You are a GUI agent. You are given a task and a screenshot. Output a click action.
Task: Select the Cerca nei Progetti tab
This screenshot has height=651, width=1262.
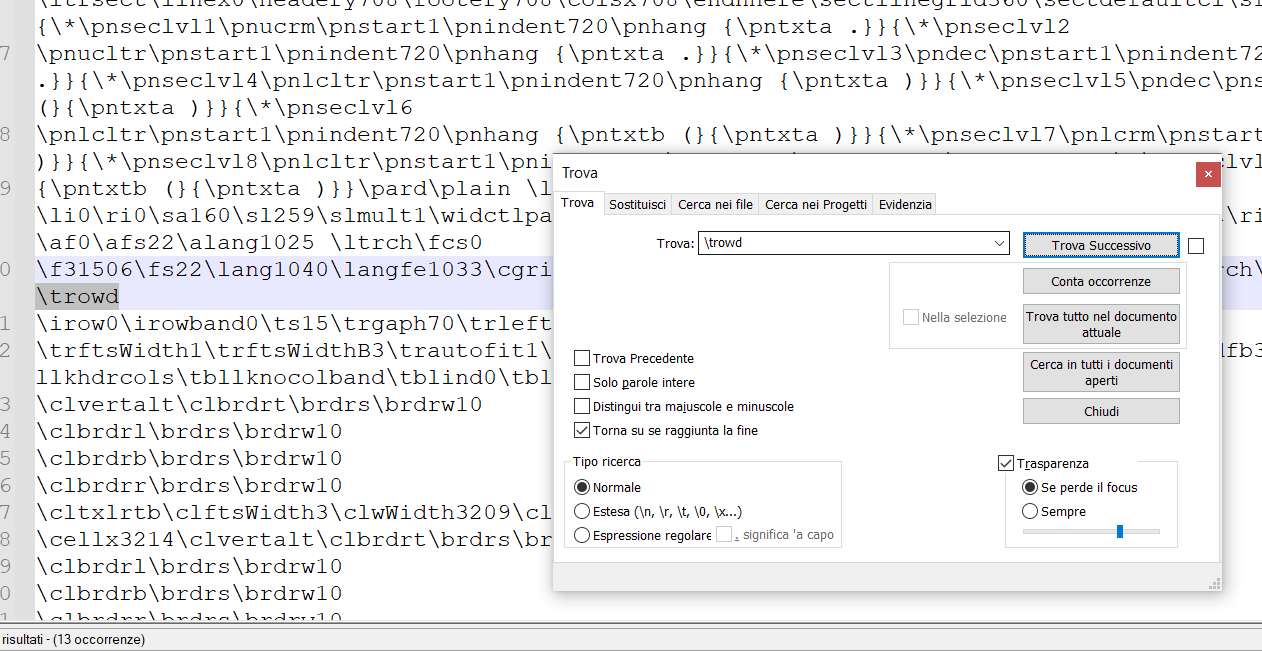point(815,204)
